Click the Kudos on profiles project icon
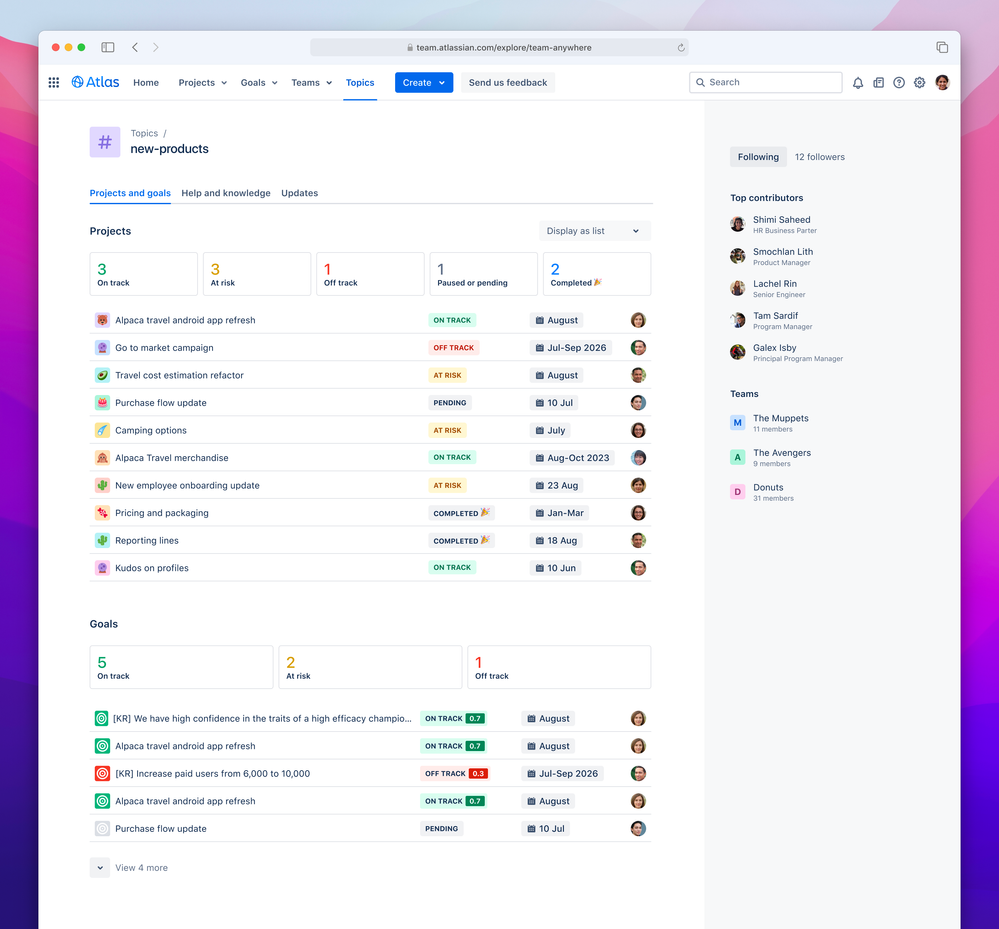This screenshot has height=929, width=999. [x=102, y=568]
